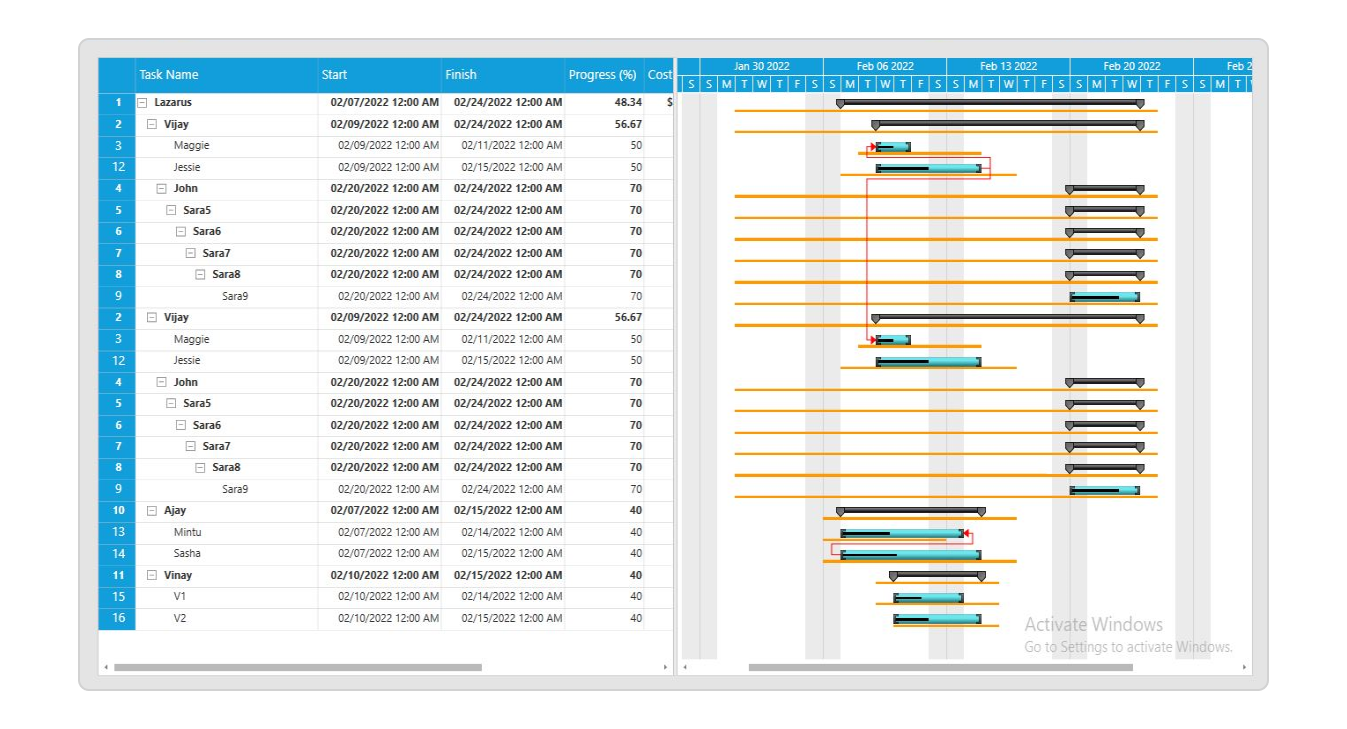Click the Feb 13 2022 week header
This screenshot has height=729, width=1347.
pyautogui.click(x=1008, y=66)
